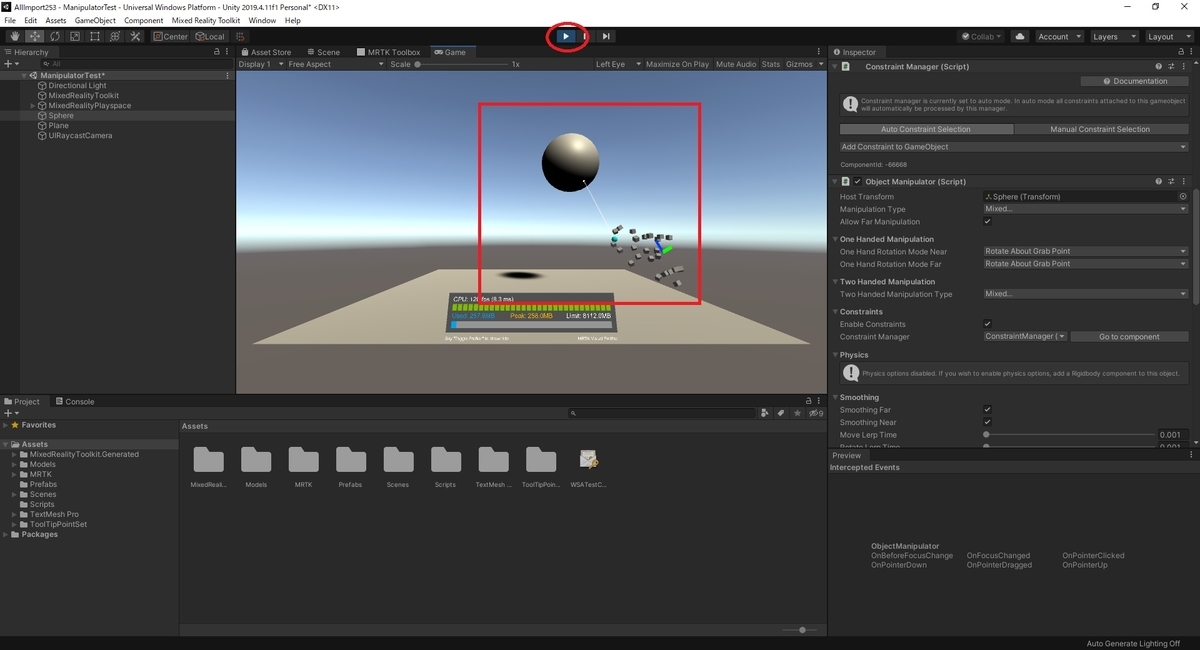Switch to the MRTK Toolbox tab
Screen dimensions: 1200x650
pyautogui.click(x=390, y=52)
